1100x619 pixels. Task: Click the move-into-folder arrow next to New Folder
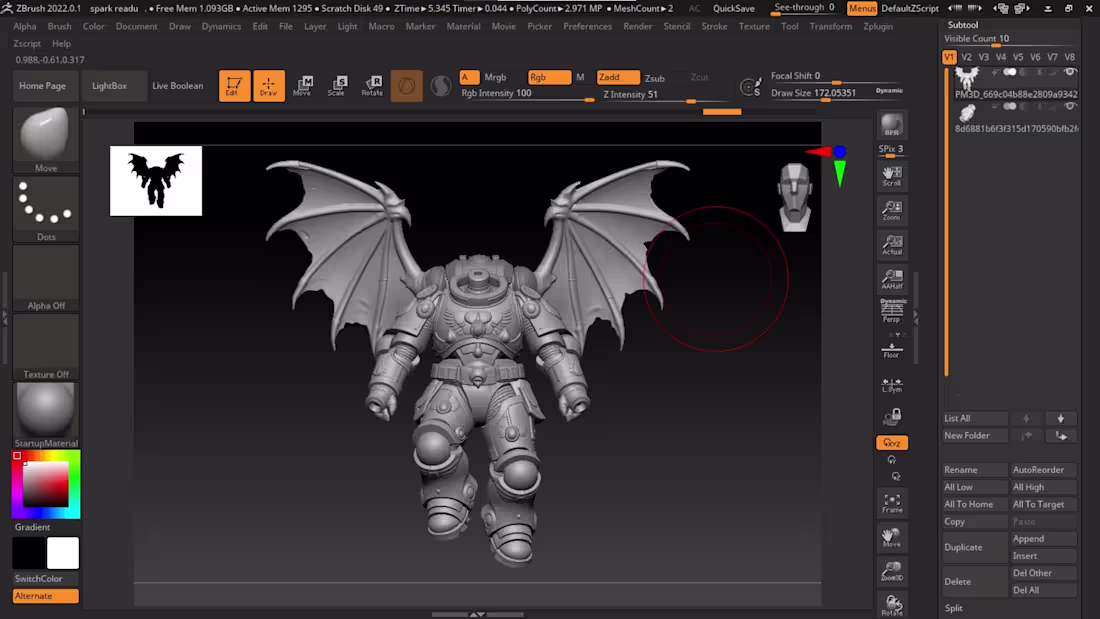click(1060, 436)
